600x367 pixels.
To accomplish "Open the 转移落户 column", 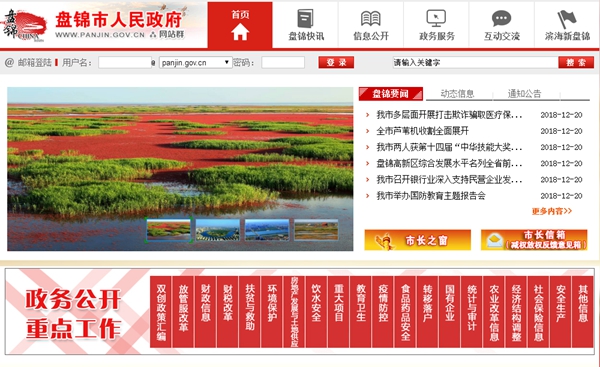I will coord(427,312).
